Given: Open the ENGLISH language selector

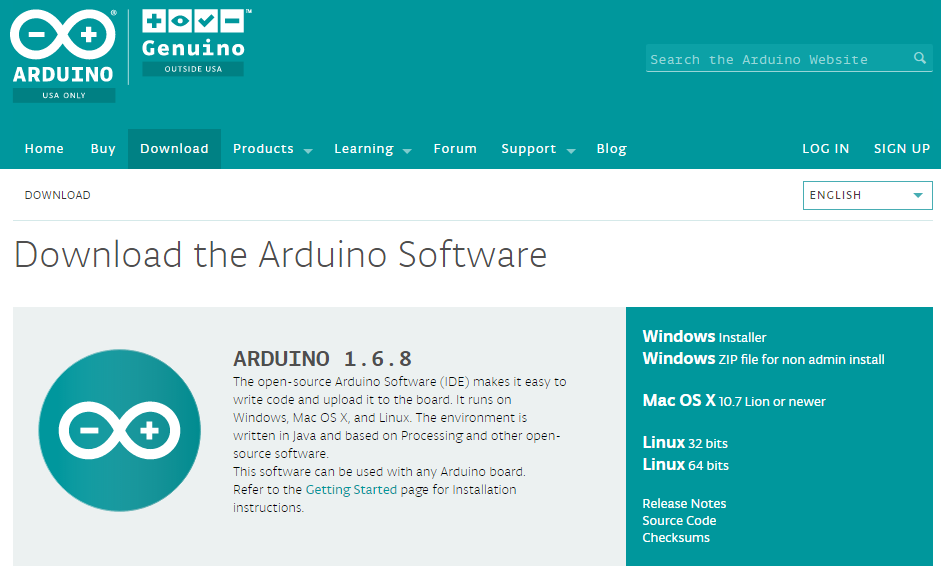Looking at the screenshot, I should 867,195.
